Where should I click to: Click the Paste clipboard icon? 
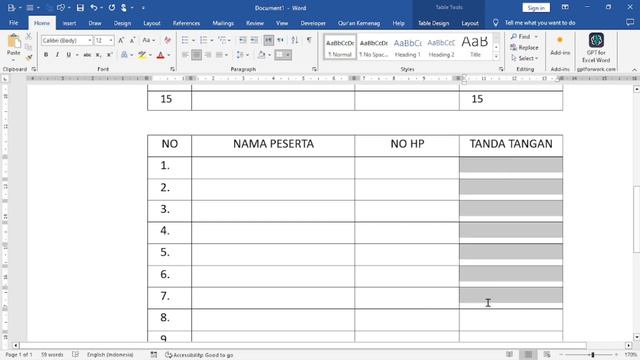click(14, 41)
